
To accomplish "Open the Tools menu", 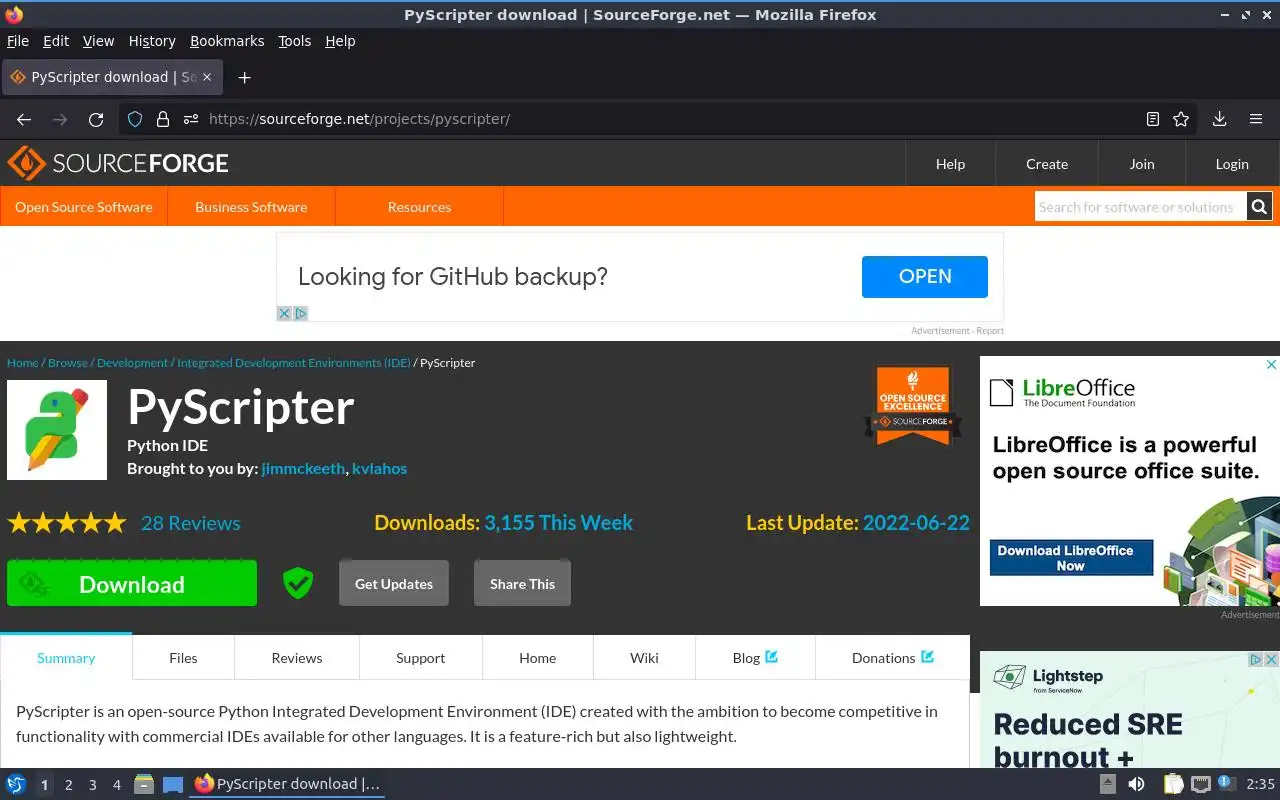I will click(x=295, y=41).
